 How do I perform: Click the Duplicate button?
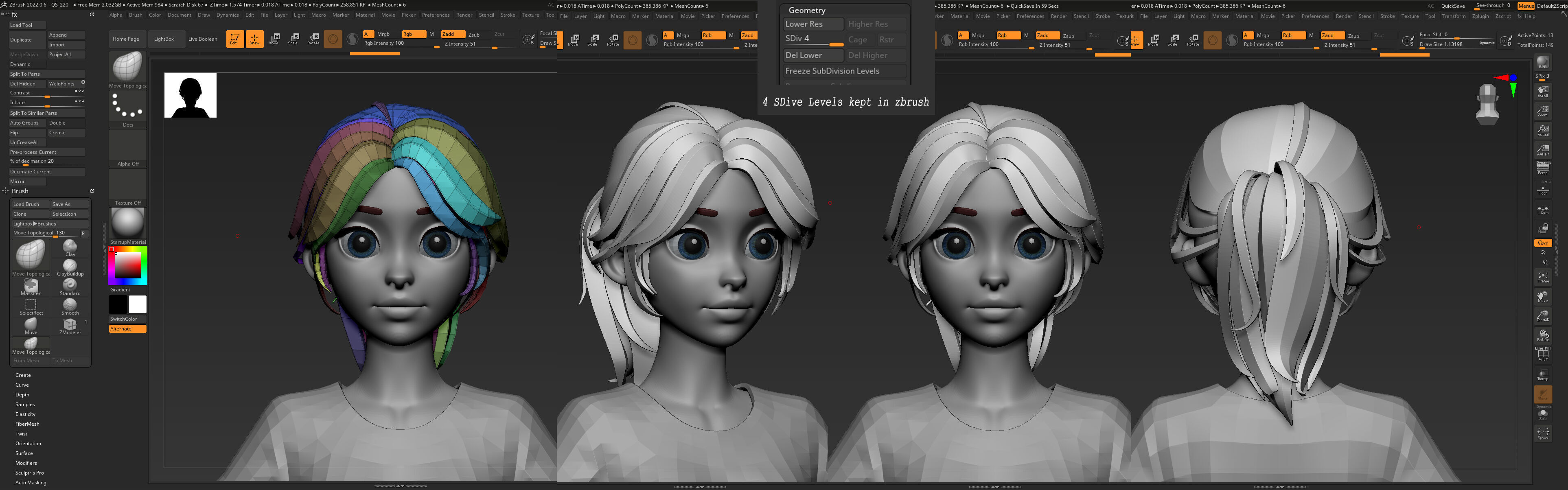point(28,40)
